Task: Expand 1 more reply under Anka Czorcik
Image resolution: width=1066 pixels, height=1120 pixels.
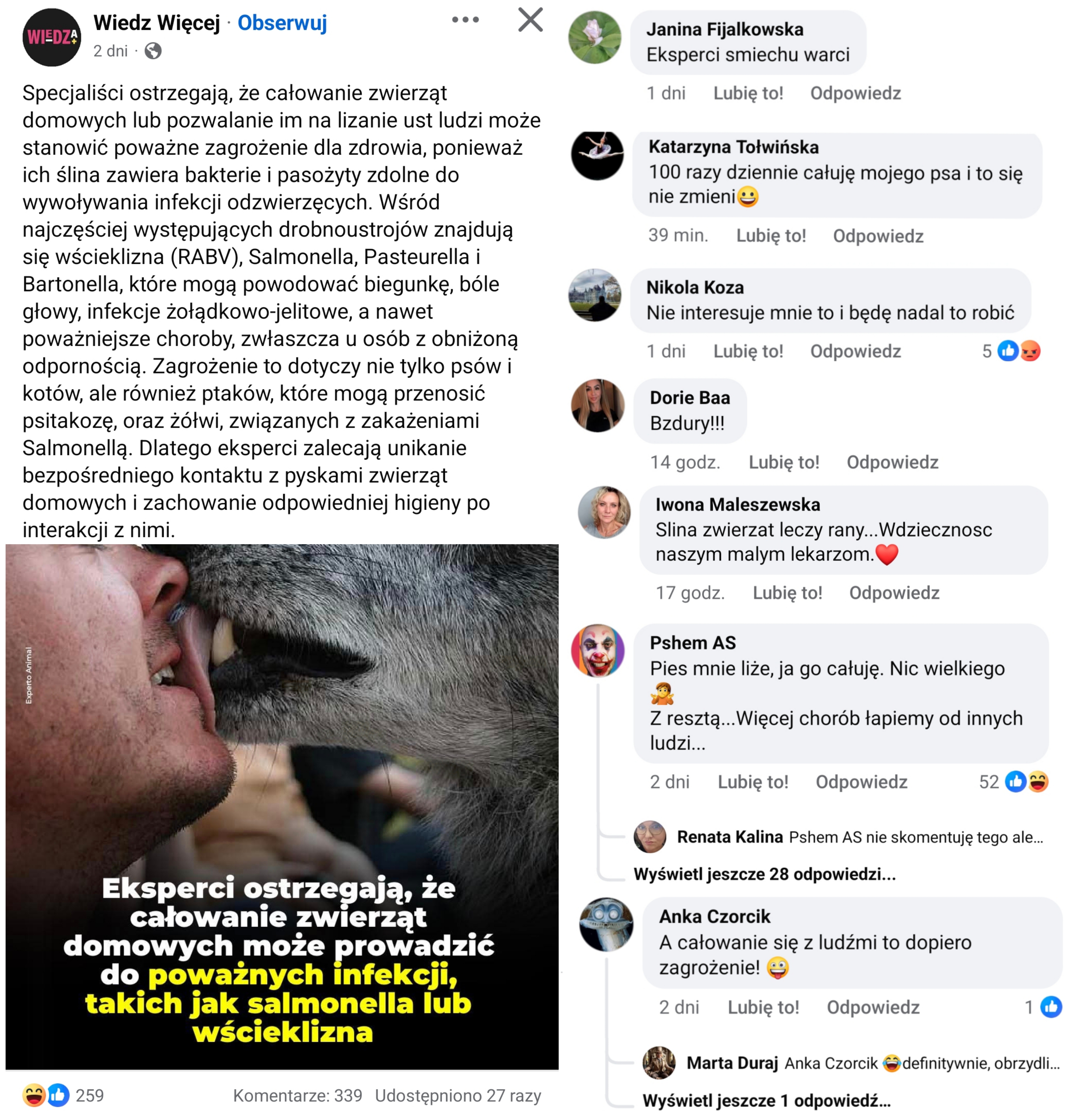Action: pyautogui.click(x=766, y=1101)
